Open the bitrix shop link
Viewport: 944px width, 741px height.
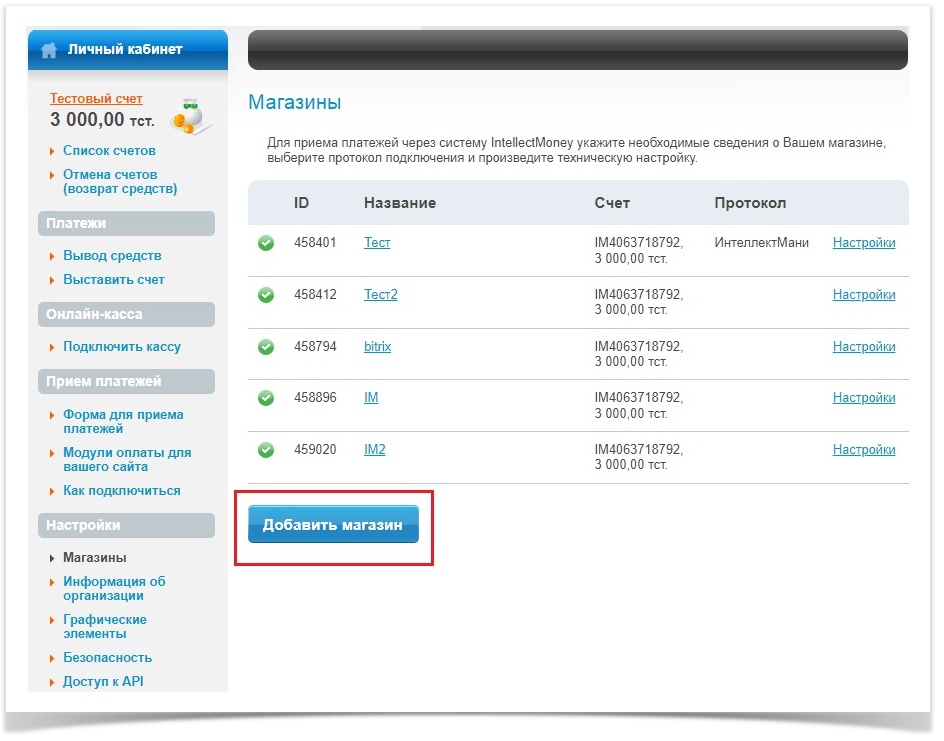[377, 347]
